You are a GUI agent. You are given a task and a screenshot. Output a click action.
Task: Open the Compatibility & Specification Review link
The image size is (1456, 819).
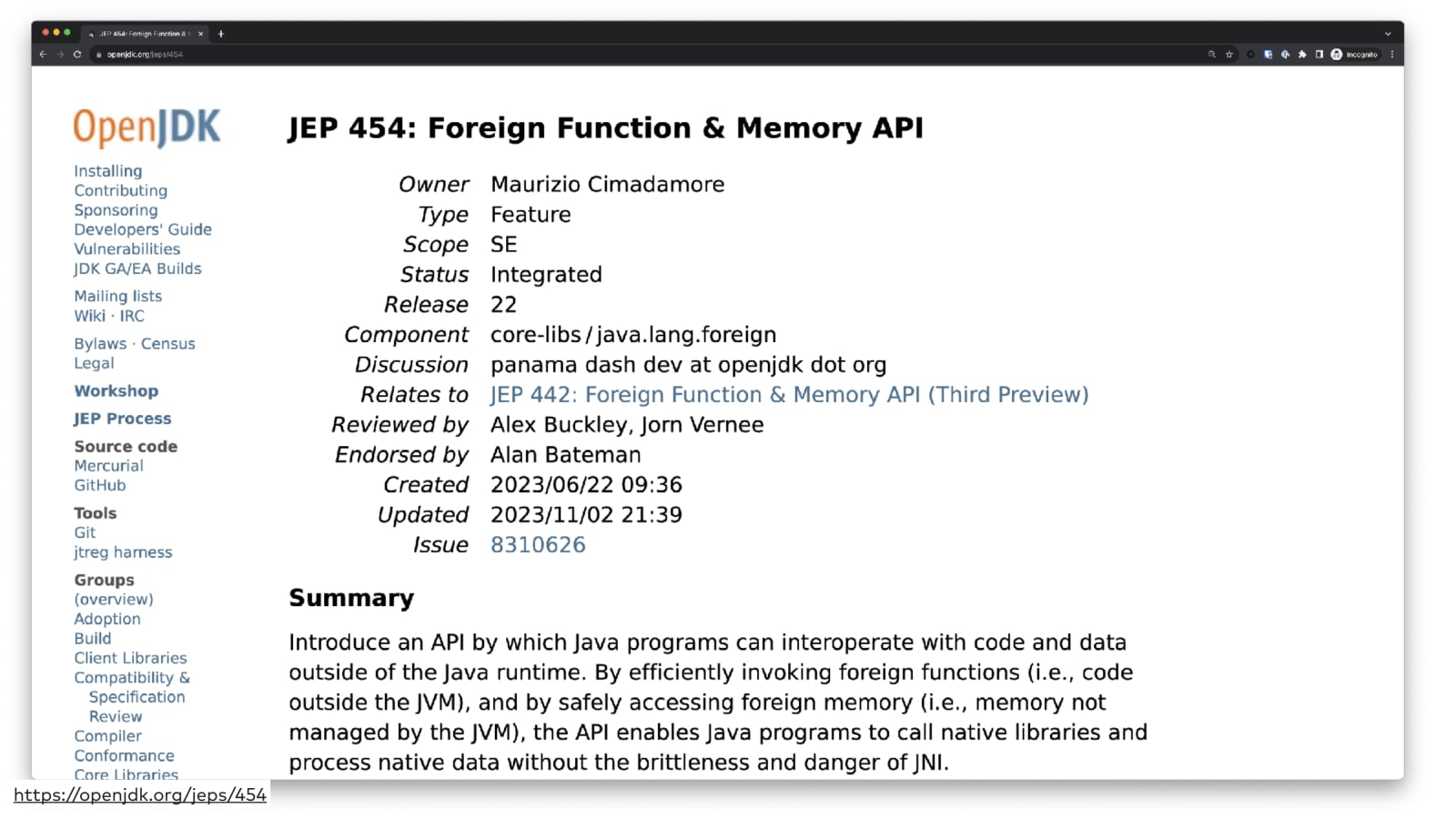[x=132, y=697]
